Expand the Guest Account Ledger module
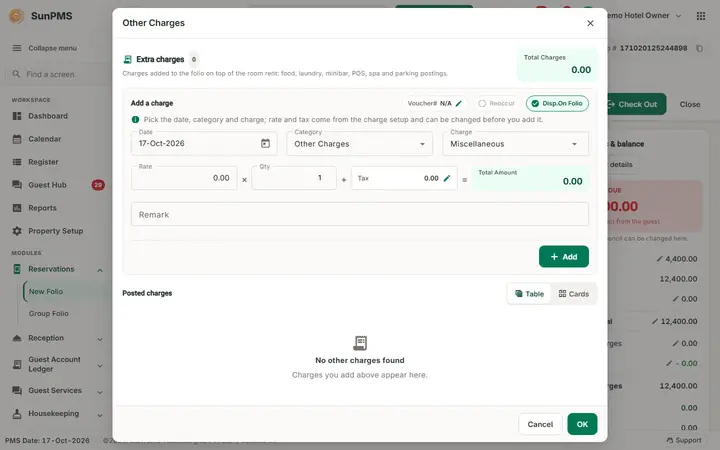720x450 pixels. coord(100,366)
